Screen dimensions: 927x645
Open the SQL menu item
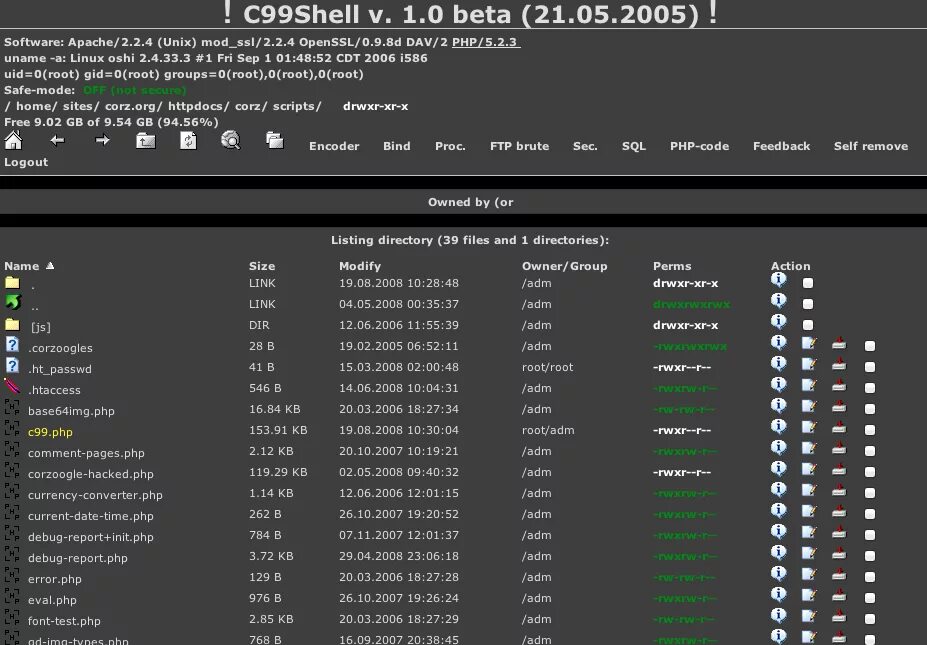tap(634, 146)
